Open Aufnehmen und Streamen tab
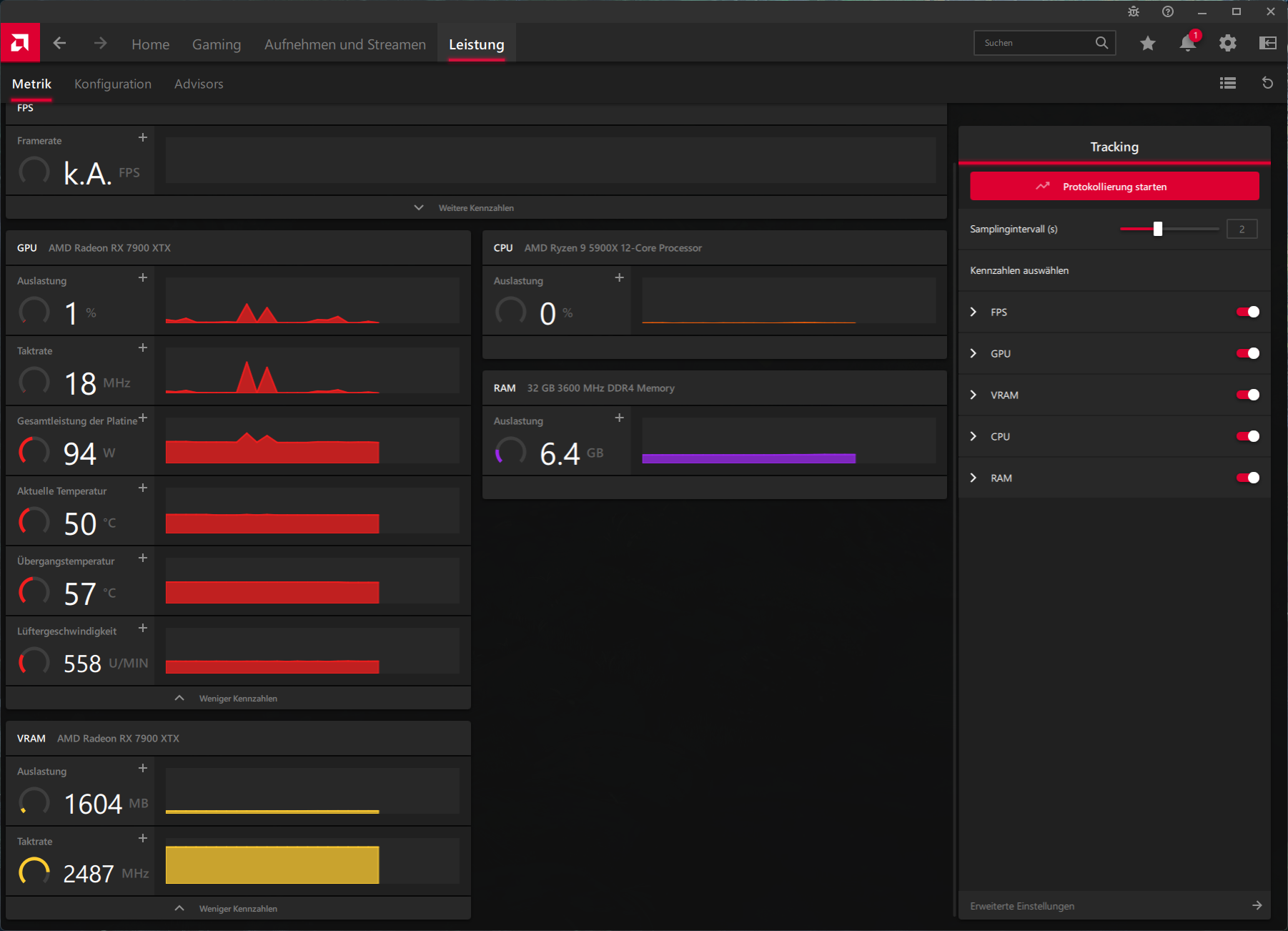The height and width of the screenshot is (931, 1288). point(345,44)
